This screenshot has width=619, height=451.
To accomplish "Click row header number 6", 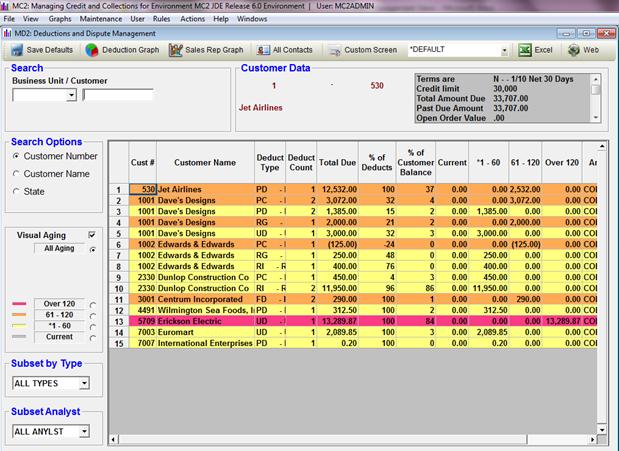I will [x=118, y=244].
